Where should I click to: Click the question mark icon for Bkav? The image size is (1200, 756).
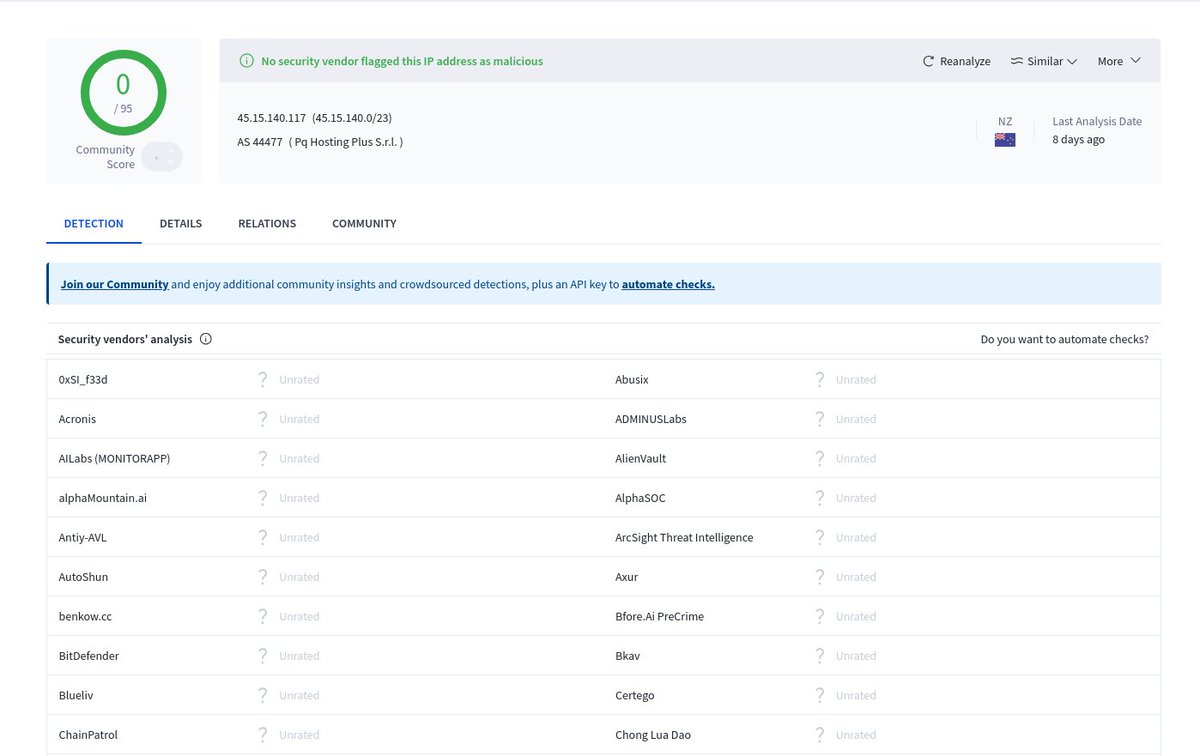[820, 656]
